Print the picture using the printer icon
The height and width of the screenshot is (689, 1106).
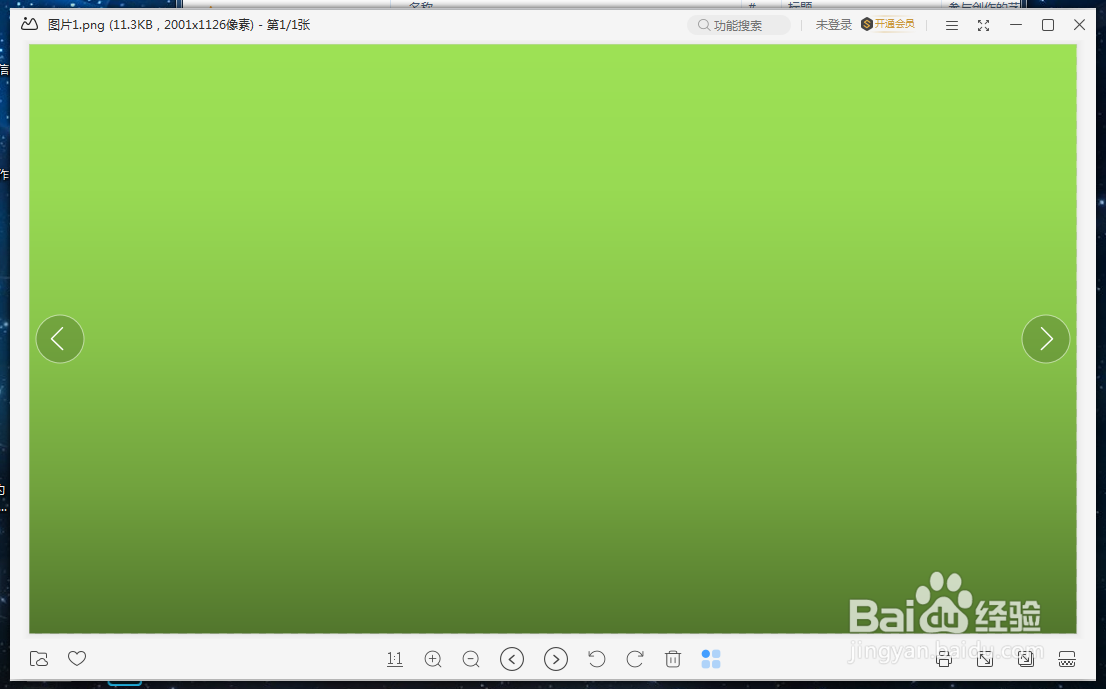[x=944, y=659]
